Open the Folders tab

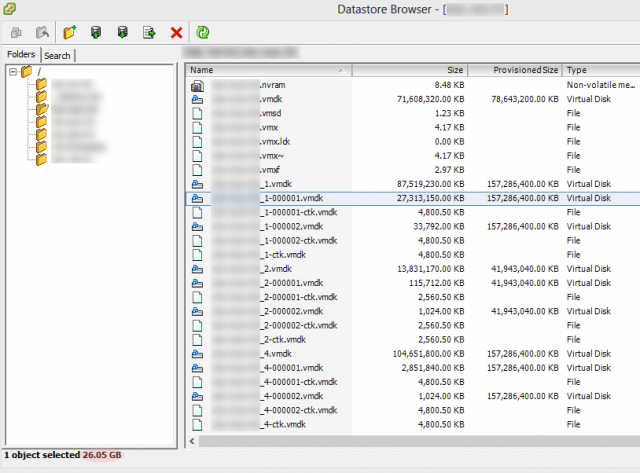[20, 56]
